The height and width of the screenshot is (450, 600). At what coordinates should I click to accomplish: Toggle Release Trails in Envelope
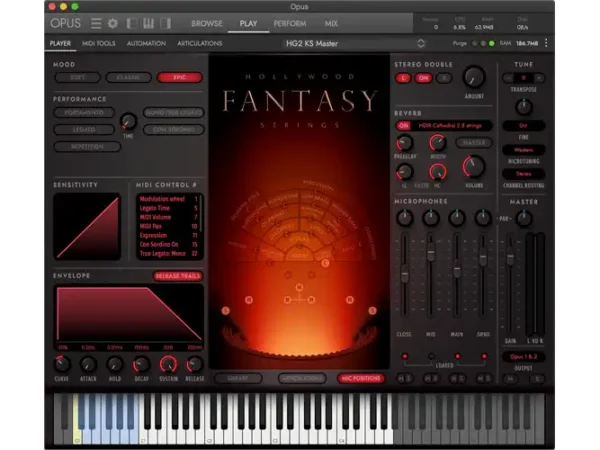(178, 276)
